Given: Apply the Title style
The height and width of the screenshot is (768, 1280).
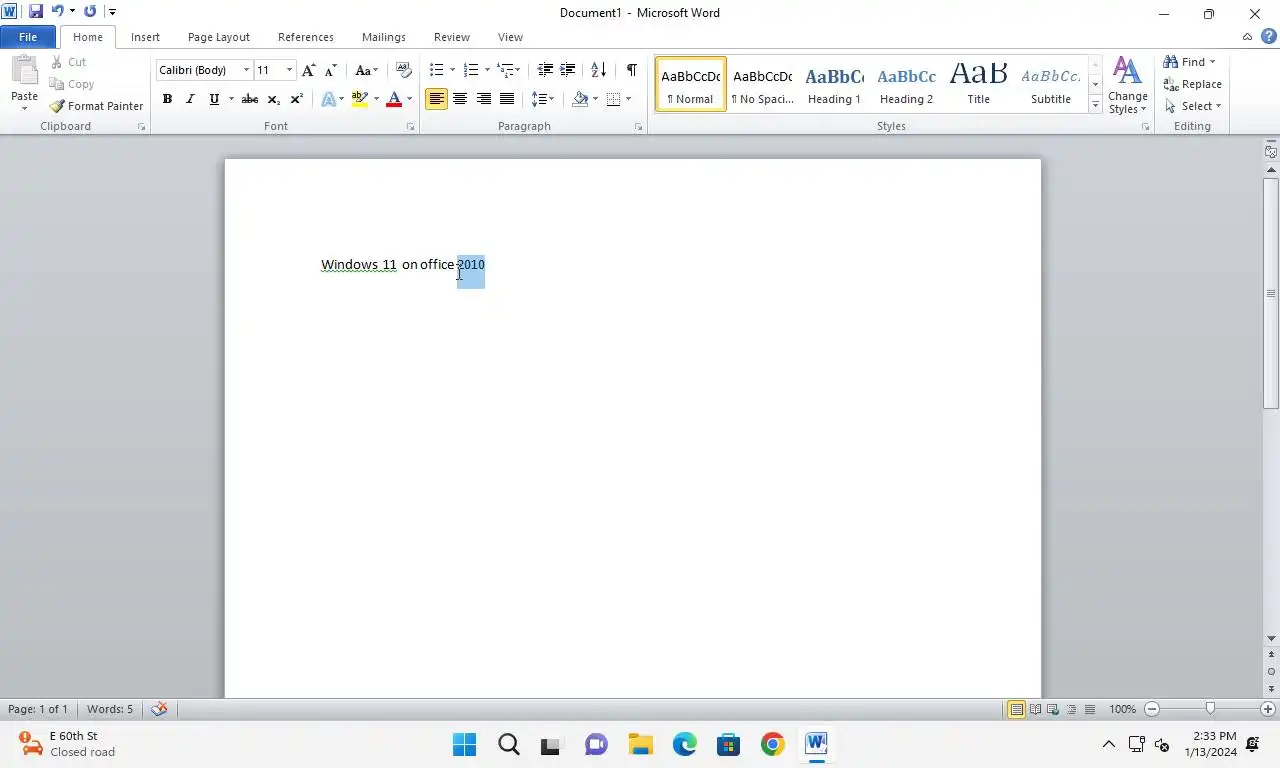Looking at the screenshot, I should pos(979,84).
